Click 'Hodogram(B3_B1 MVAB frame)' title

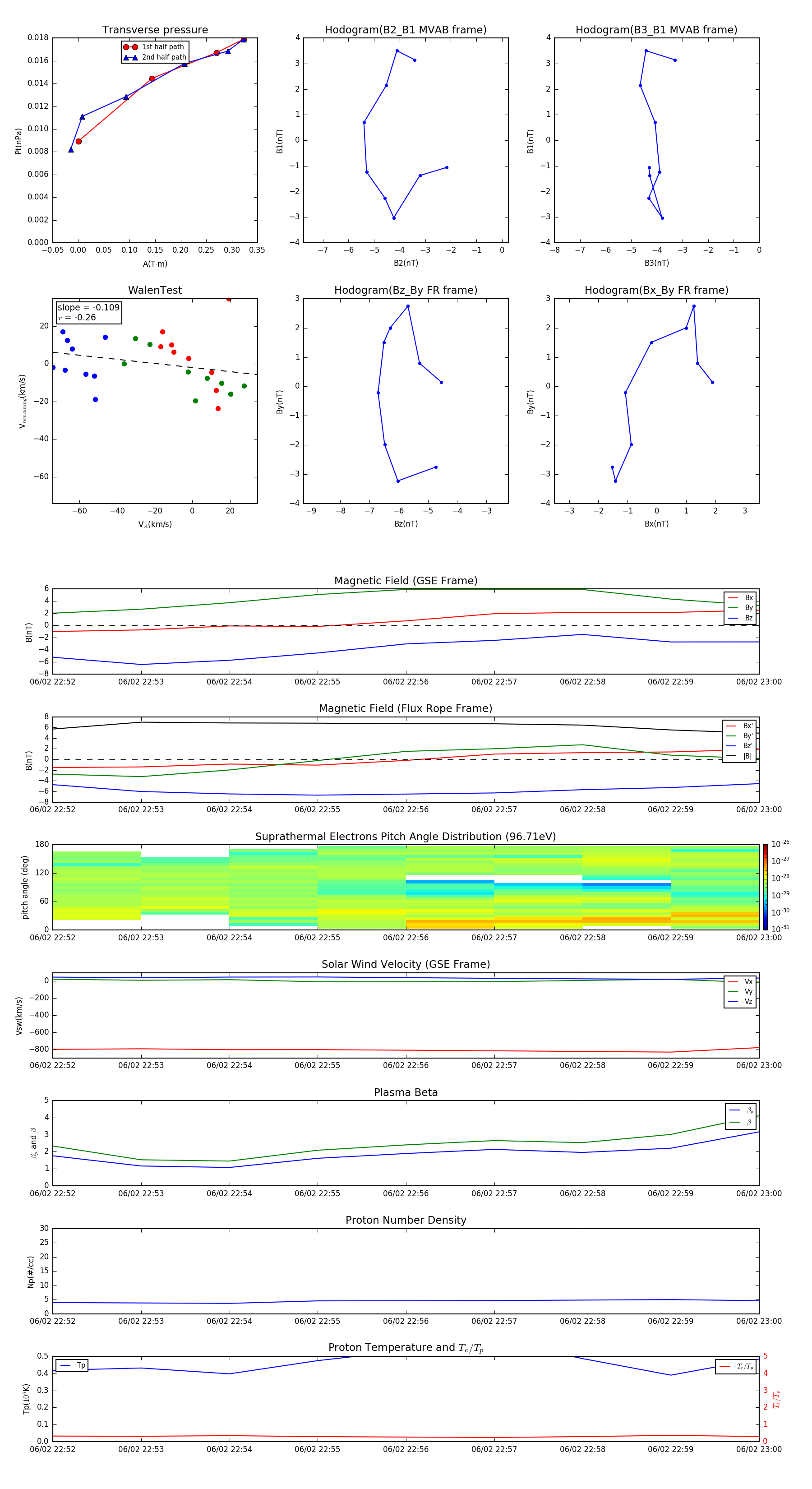tap(656, 30)
